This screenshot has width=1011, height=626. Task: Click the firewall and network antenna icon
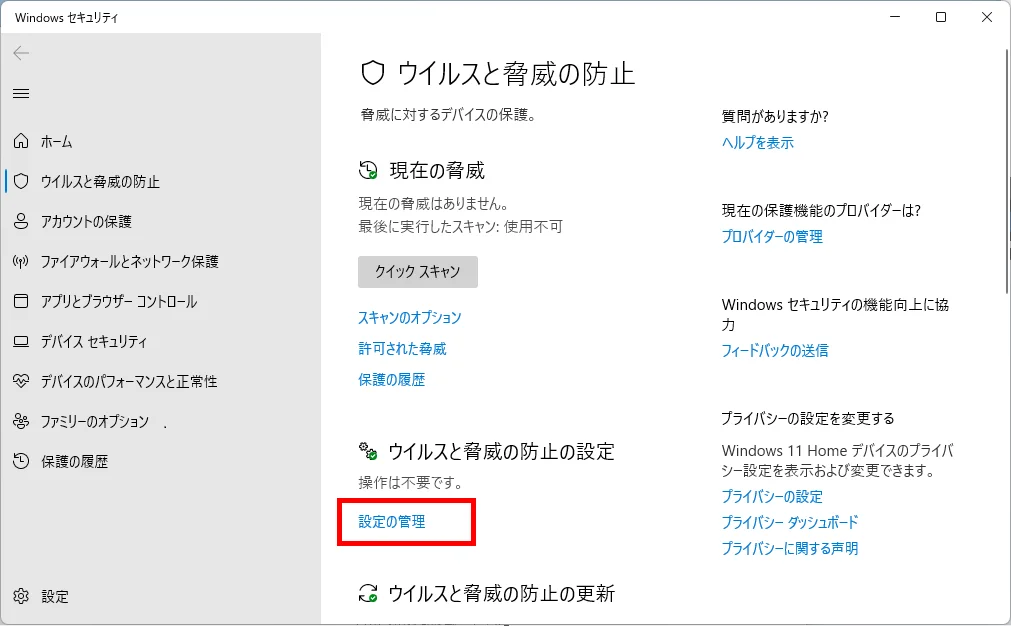(x=21, y=262)
